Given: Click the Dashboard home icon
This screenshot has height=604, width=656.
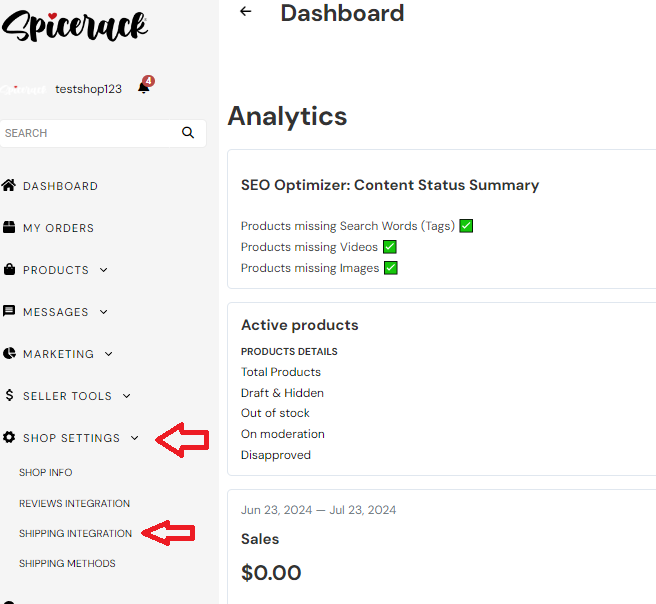Looking at the screenshot, I should tap(9, 186).
